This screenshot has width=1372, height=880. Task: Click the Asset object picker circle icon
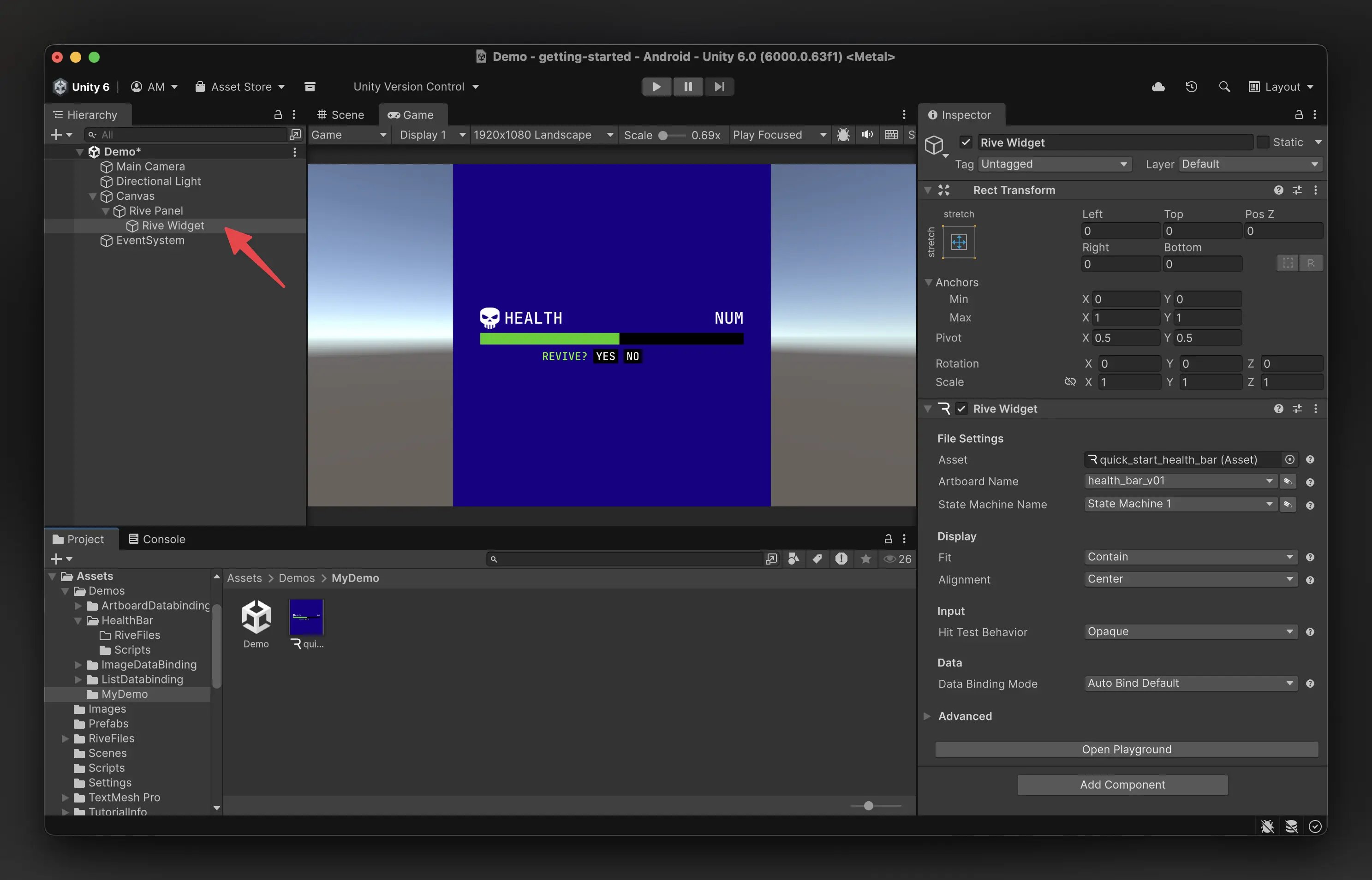(x=1289, y=459)
